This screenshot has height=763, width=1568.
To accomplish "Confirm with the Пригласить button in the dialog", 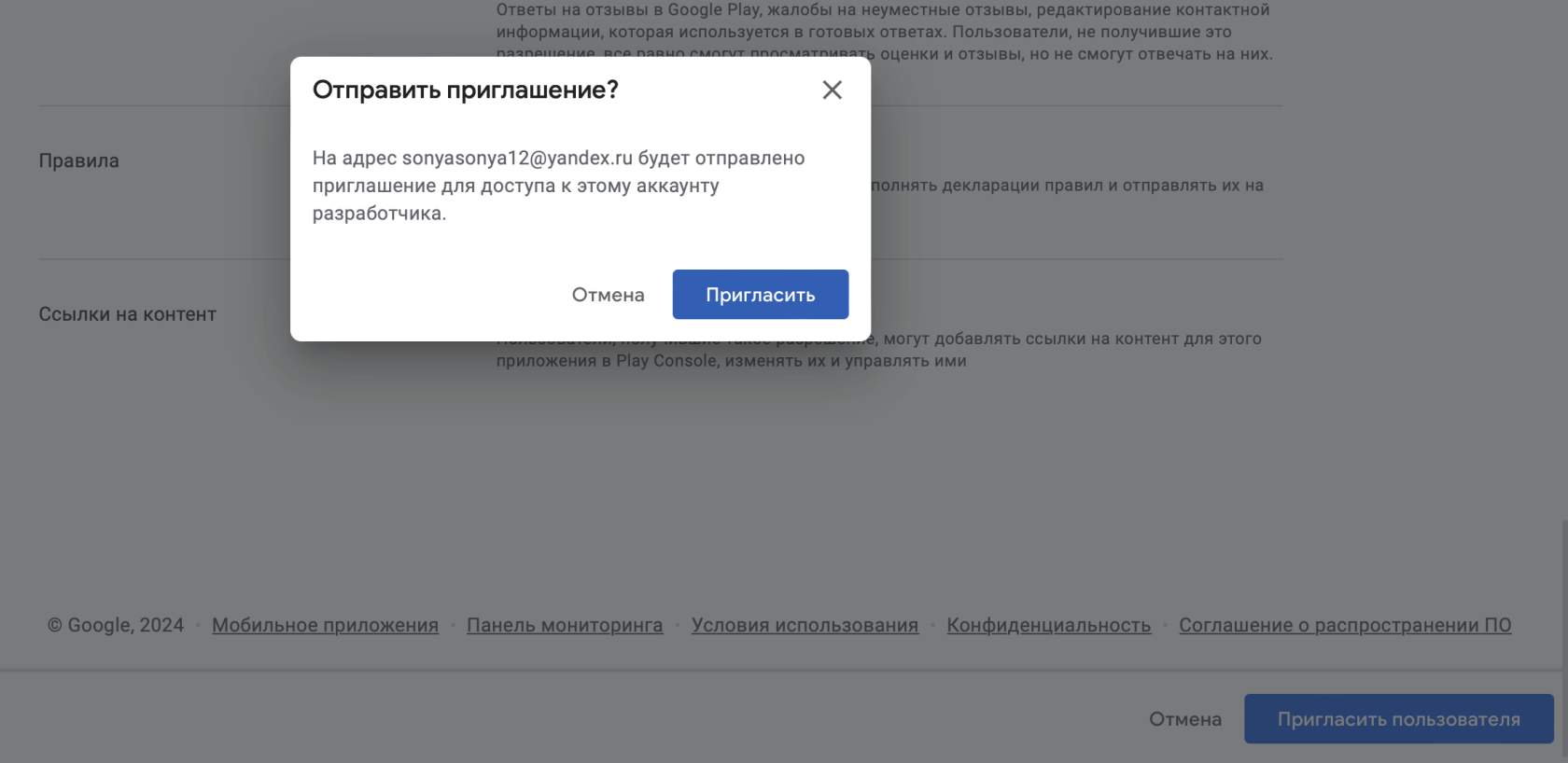I will 761,295.
